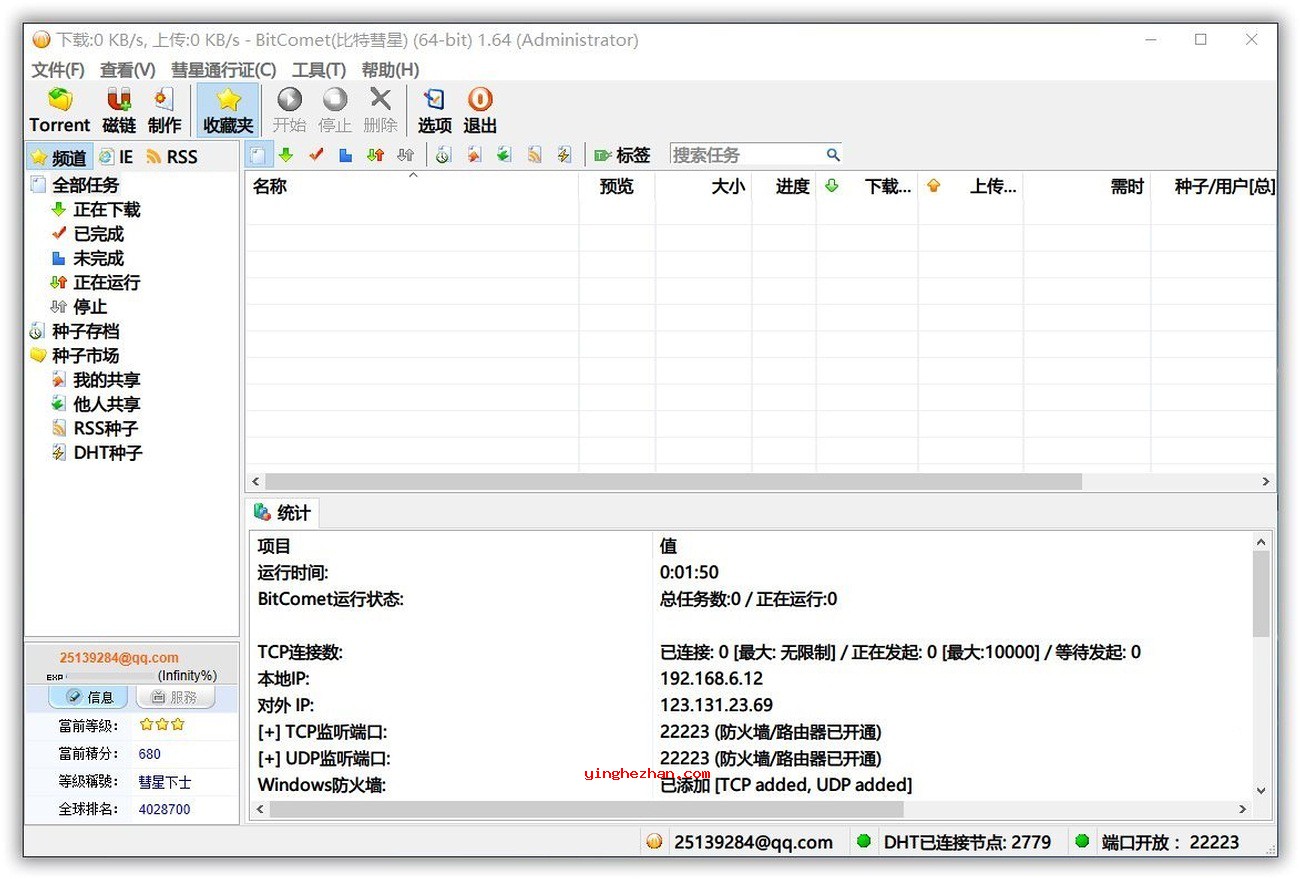Click the statistics panel horizontal scrollbar
The image size is (1300, 879).
click(586, 809)
